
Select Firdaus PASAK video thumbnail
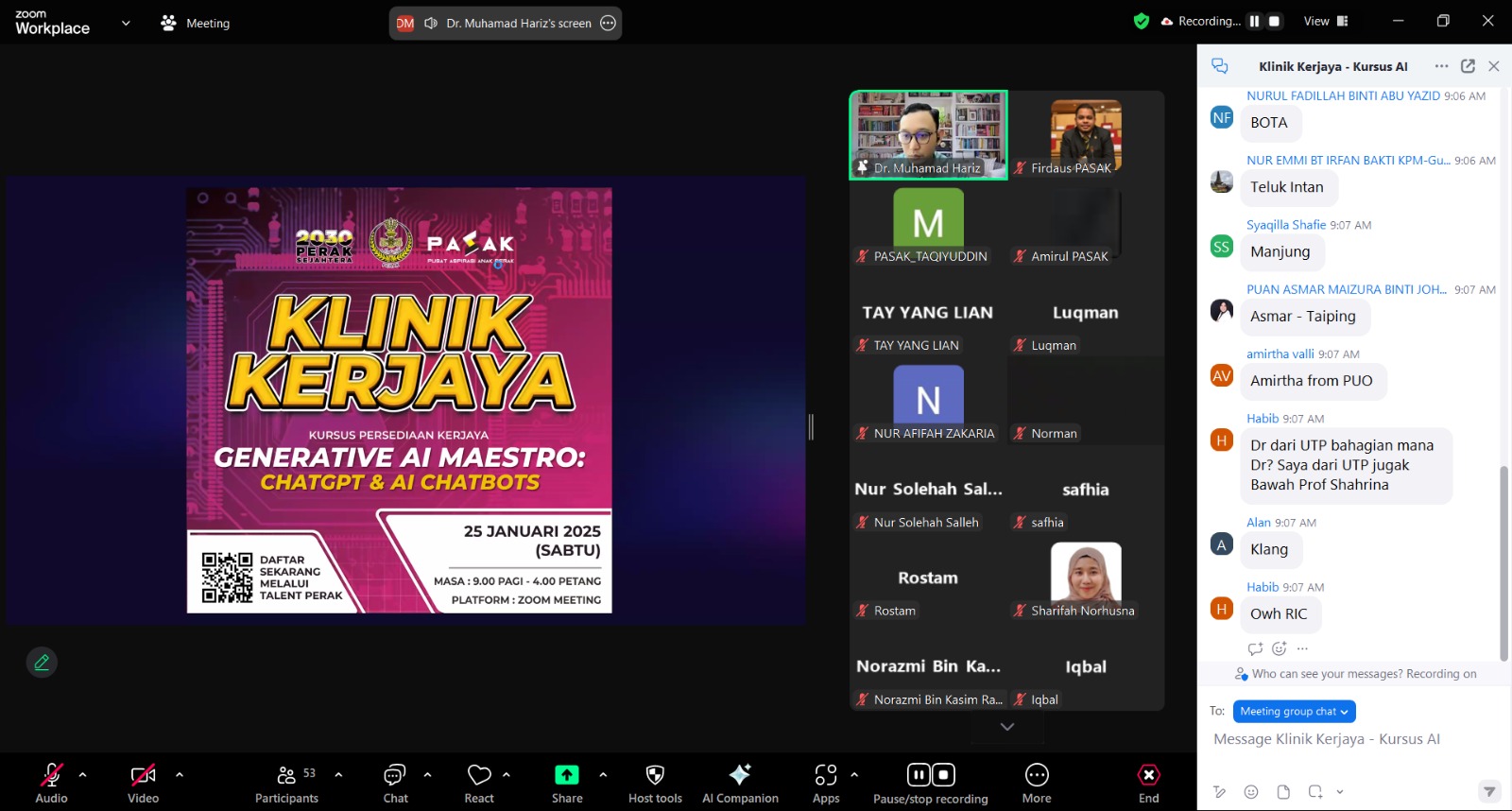(x=1086, y=134)
